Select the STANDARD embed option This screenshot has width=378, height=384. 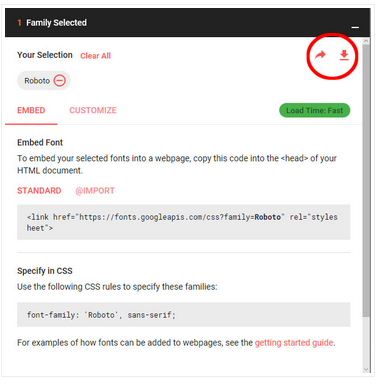tap(39, 191)
